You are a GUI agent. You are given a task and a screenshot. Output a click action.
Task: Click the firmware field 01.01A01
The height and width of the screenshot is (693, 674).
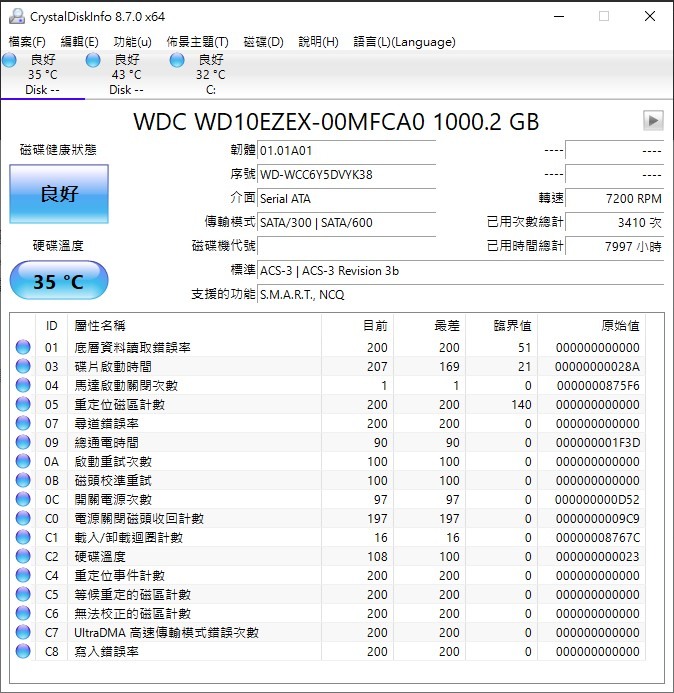tap(347, 151)
